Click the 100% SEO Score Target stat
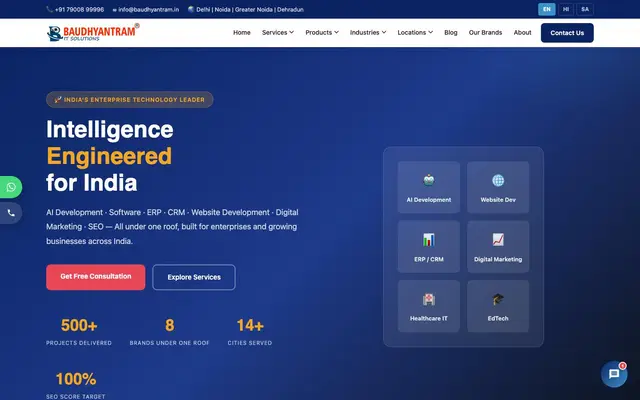 point(76,385)
